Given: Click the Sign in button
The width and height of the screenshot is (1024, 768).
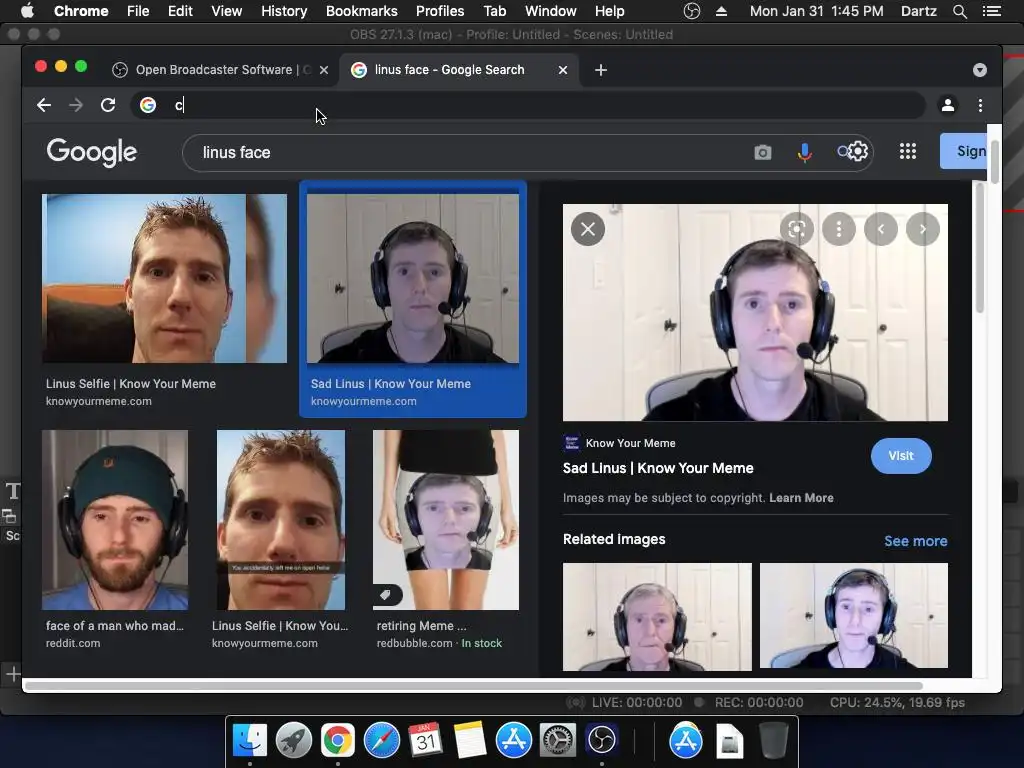Looking at the screenshot, I should [x=964, y=151].
